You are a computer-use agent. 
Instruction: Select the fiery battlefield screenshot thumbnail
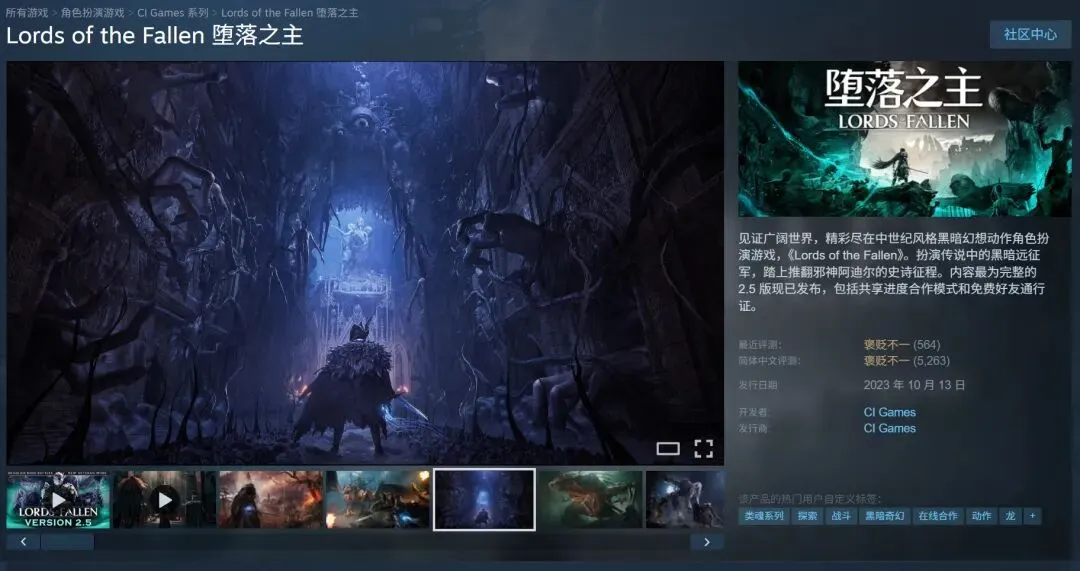pyautogui.click(x=271, y=500)
